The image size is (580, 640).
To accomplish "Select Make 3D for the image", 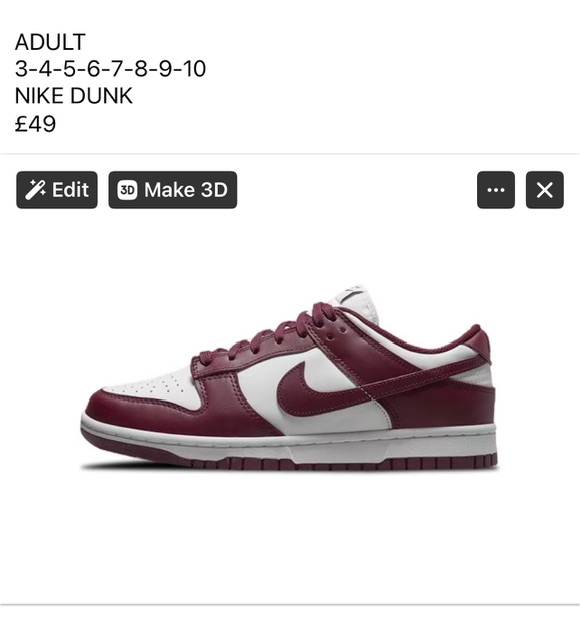I will coord(173,190).
